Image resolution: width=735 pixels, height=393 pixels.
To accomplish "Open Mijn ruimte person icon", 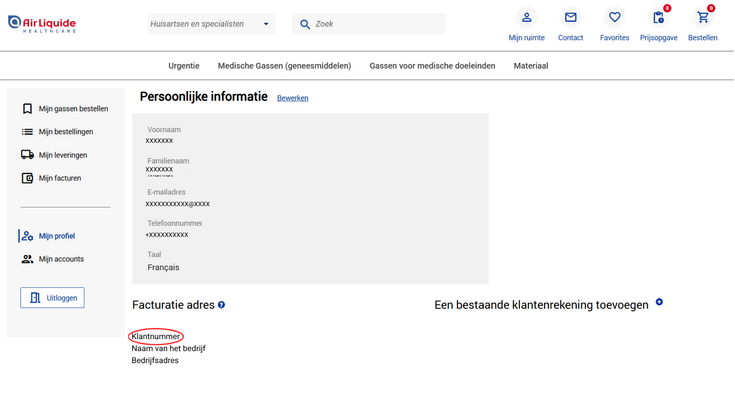I will [526, 18].
